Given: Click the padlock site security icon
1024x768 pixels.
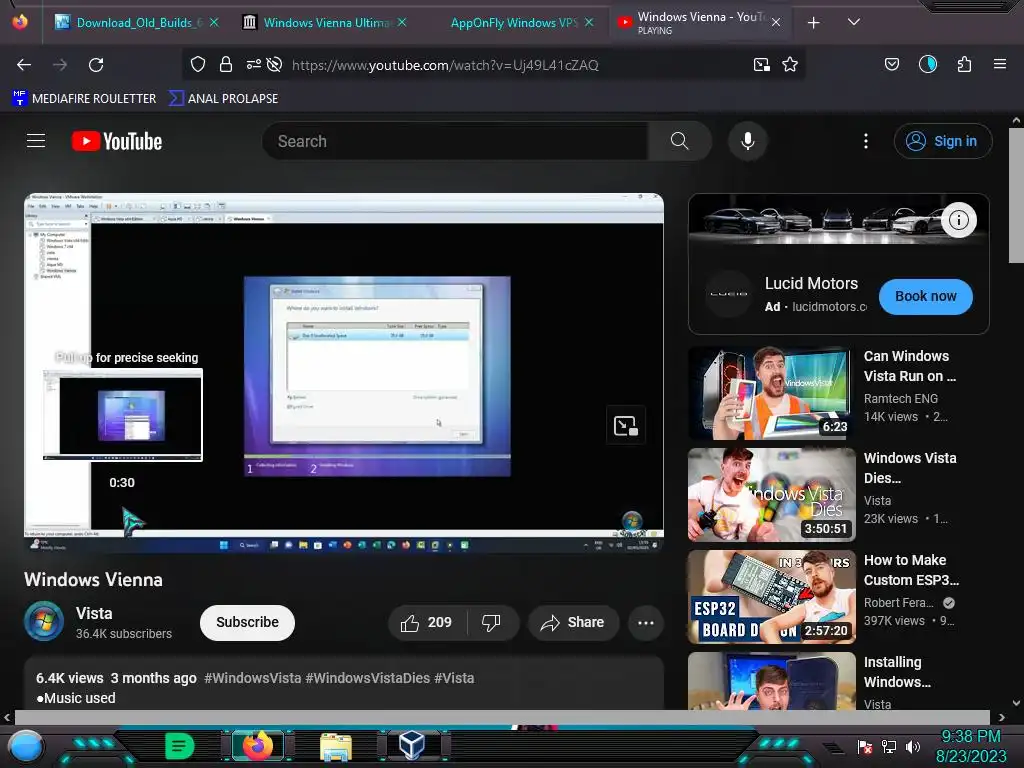Looking at the screenshot, I should pyautogui.click(x=226, y=65).
